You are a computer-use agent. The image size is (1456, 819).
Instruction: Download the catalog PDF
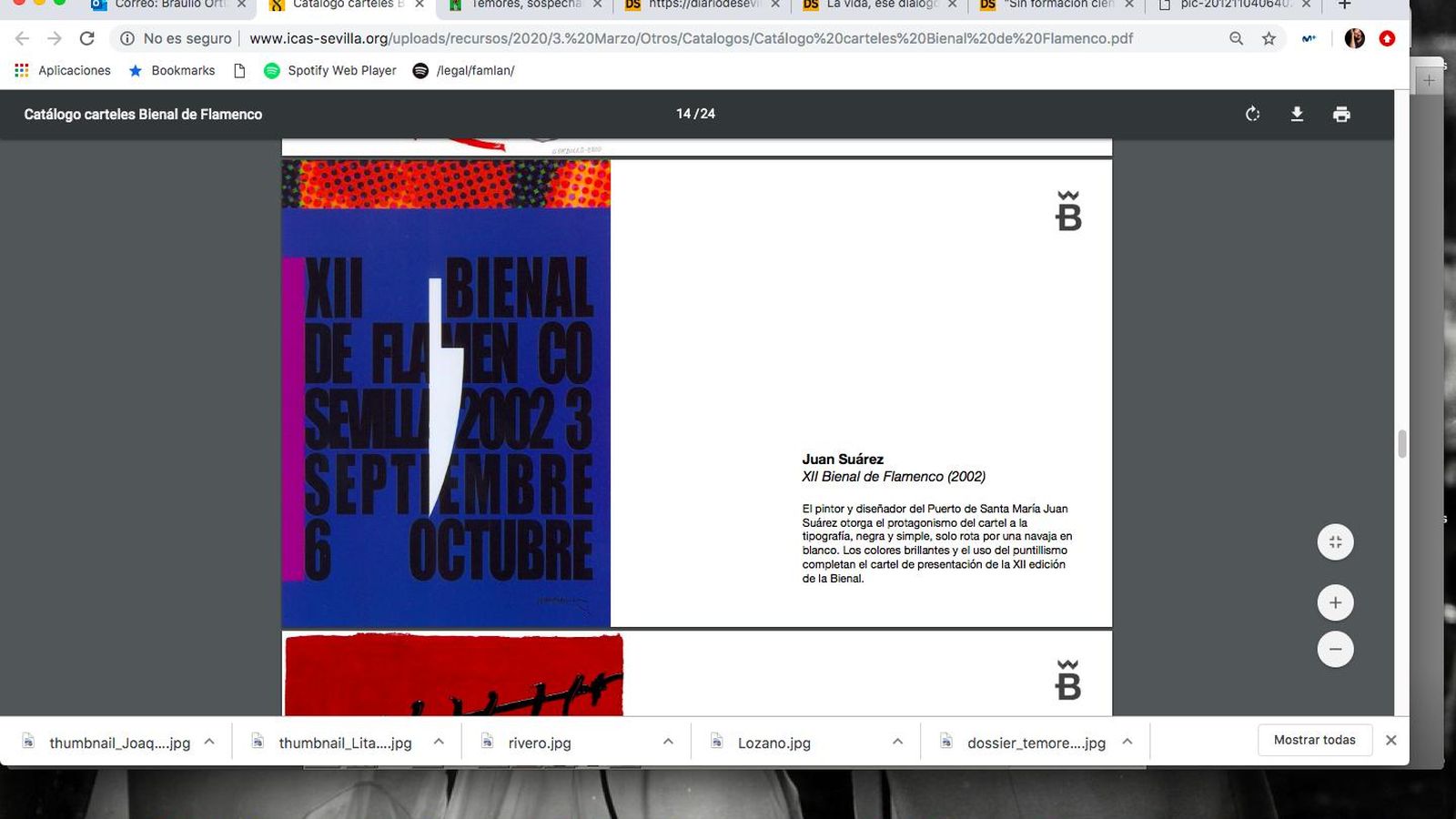[x=1297, y=114]
